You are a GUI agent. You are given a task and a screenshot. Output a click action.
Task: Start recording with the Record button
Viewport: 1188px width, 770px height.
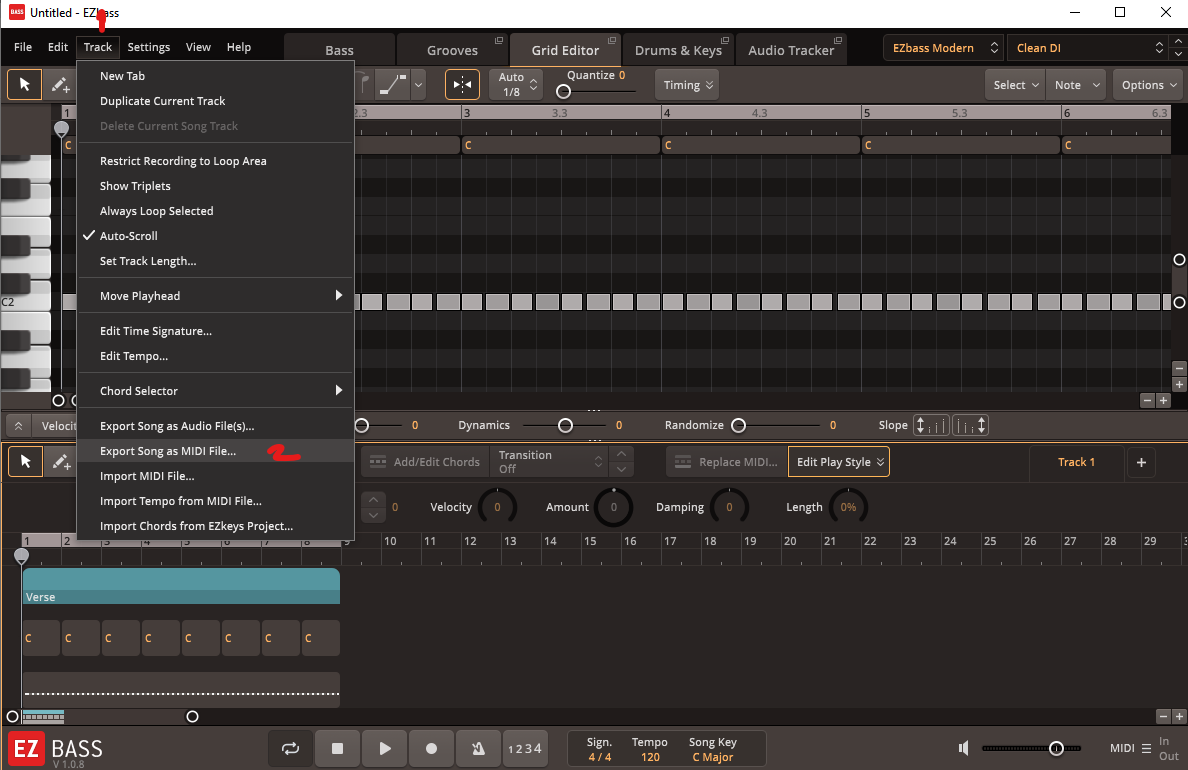(432, 749)
